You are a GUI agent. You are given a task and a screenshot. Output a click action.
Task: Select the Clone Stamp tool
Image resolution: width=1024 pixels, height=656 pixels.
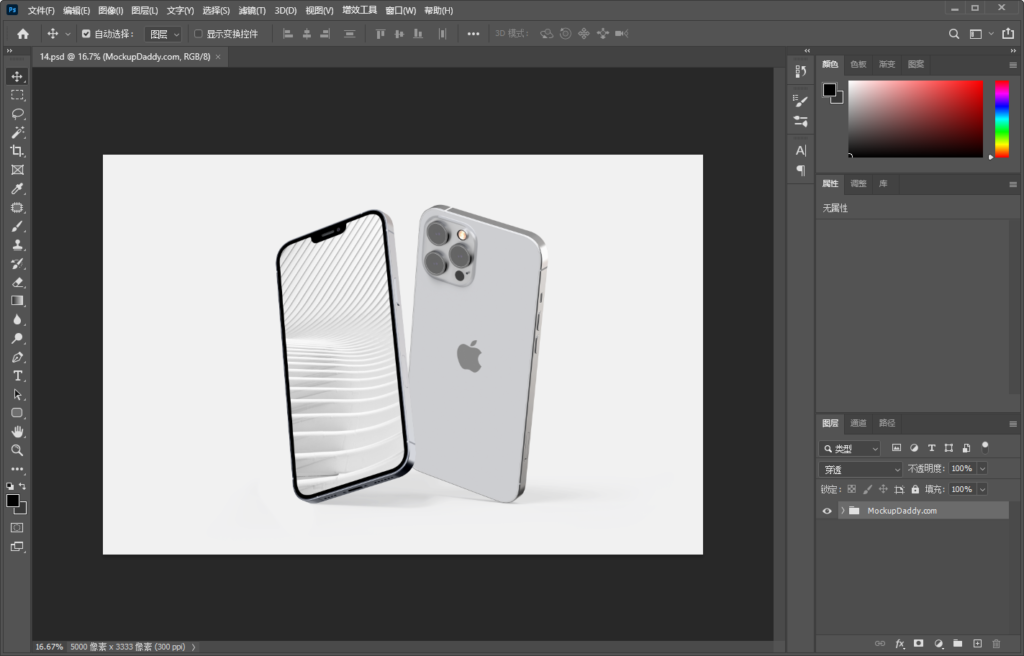point(17,245)
